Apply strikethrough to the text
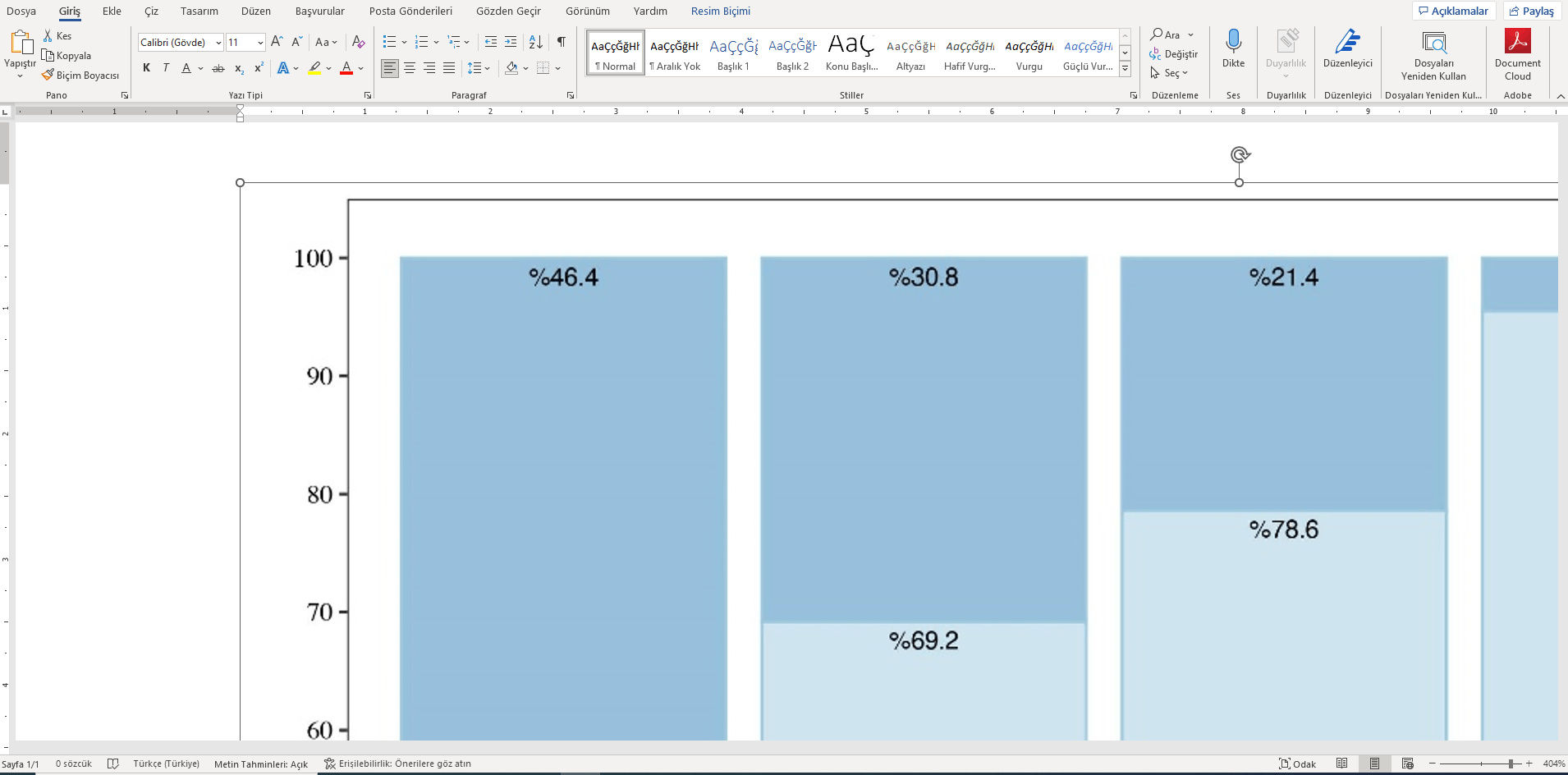This screenshot has width=1568, height=775. [218, 68]
